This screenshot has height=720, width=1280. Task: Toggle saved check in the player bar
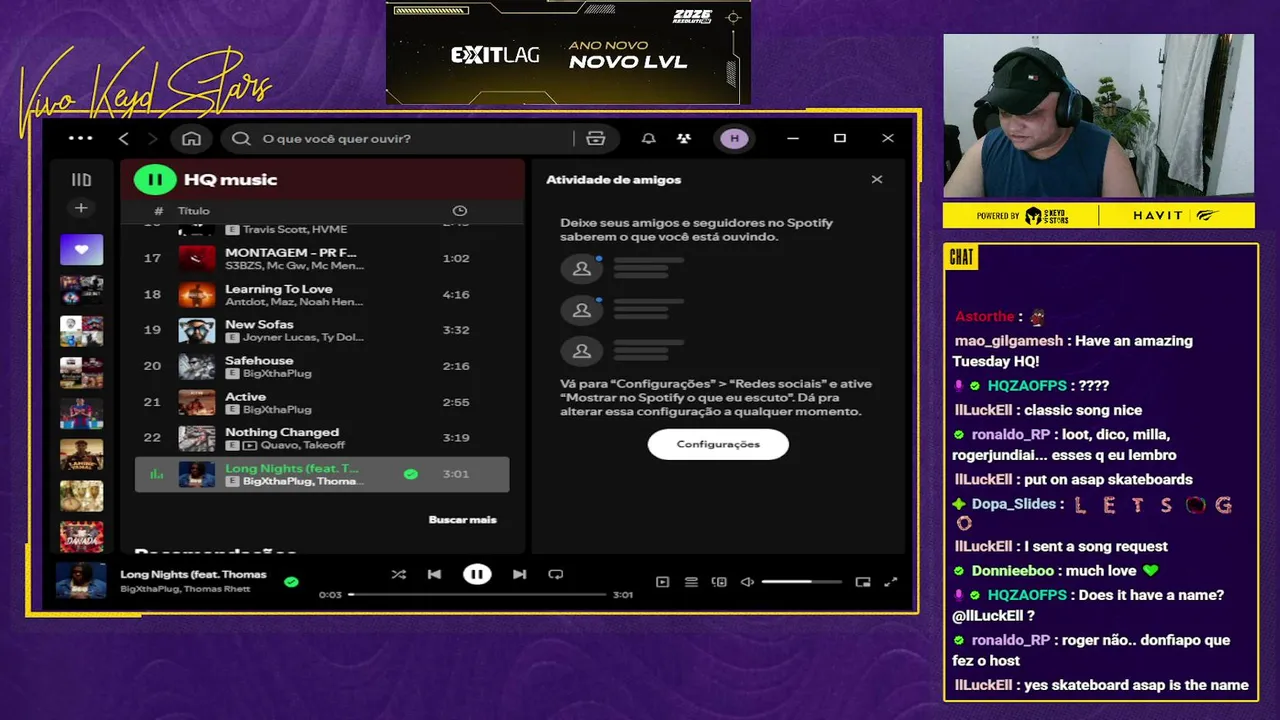coord(291,581)
